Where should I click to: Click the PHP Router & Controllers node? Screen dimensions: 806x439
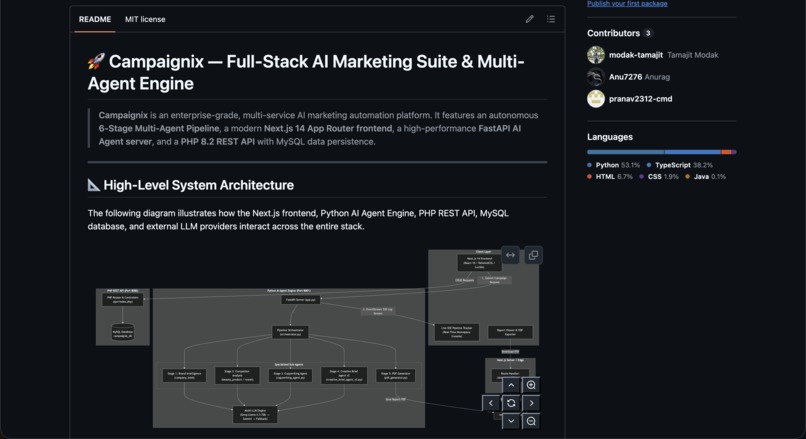(122, 299)
